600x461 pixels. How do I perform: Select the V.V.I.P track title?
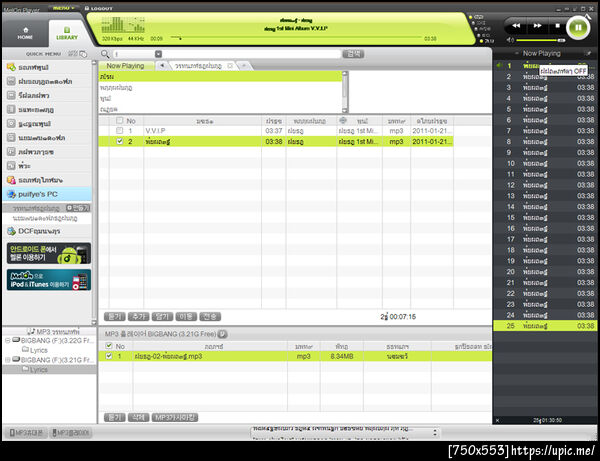(x=155, y=131)
